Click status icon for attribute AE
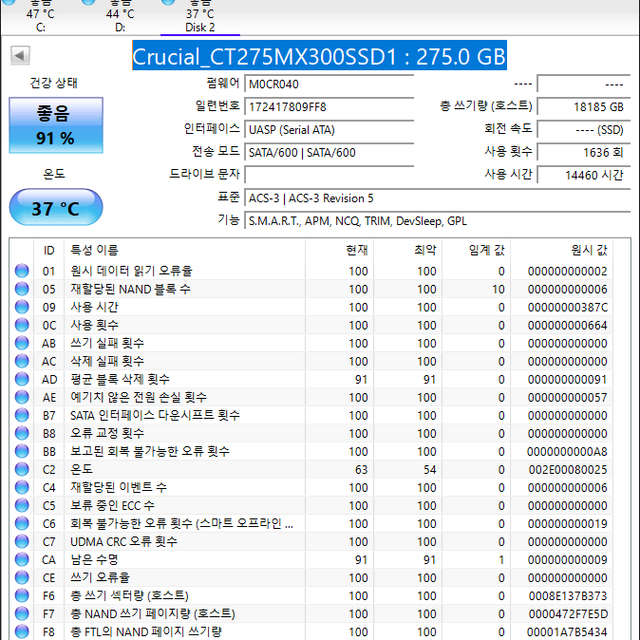Image resolution: width=640 pixels, height=640 pixels. point(22,397)
